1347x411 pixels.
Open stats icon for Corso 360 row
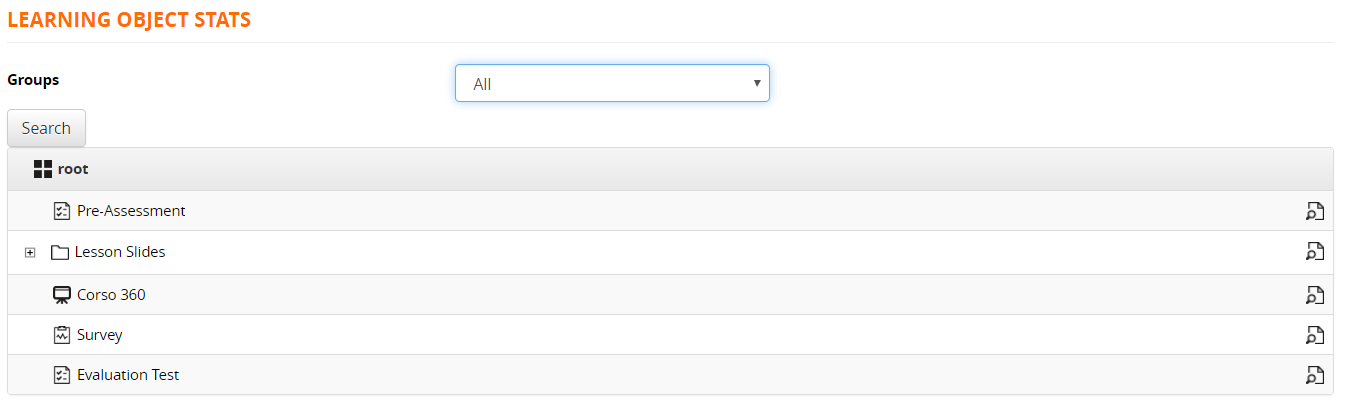[x=1314, y=295]
